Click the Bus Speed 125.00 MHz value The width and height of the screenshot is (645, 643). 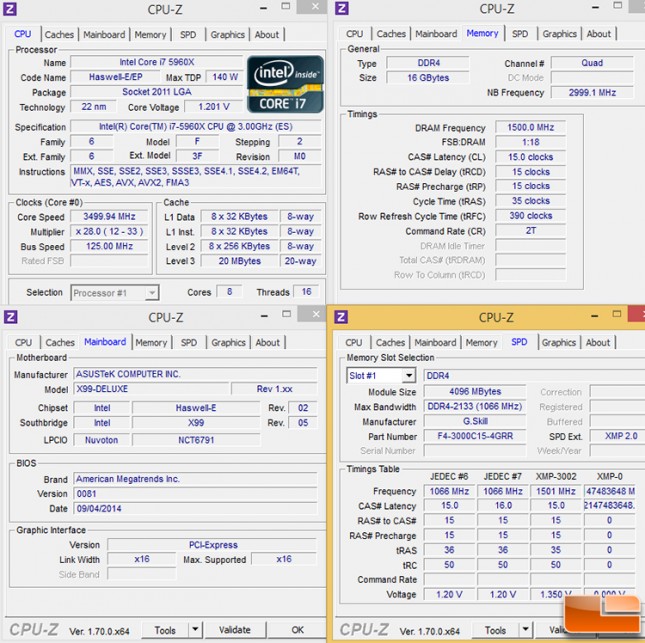pos(109,246)
